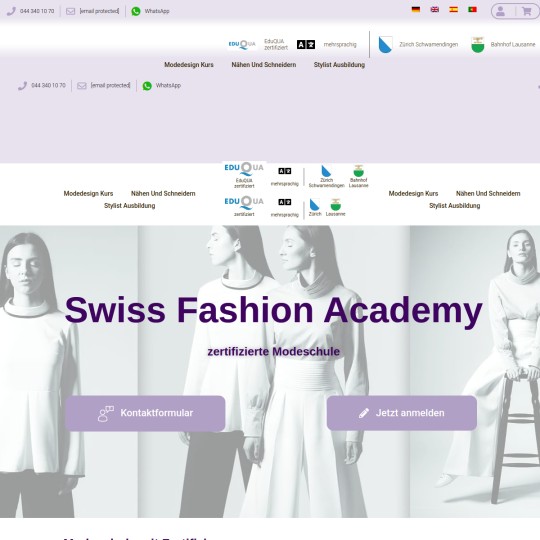The height and width of the screenshot is (540, 540).
Task: Open Stylist Ausbildung in right lower menu
Action: (x=455, y=206)
